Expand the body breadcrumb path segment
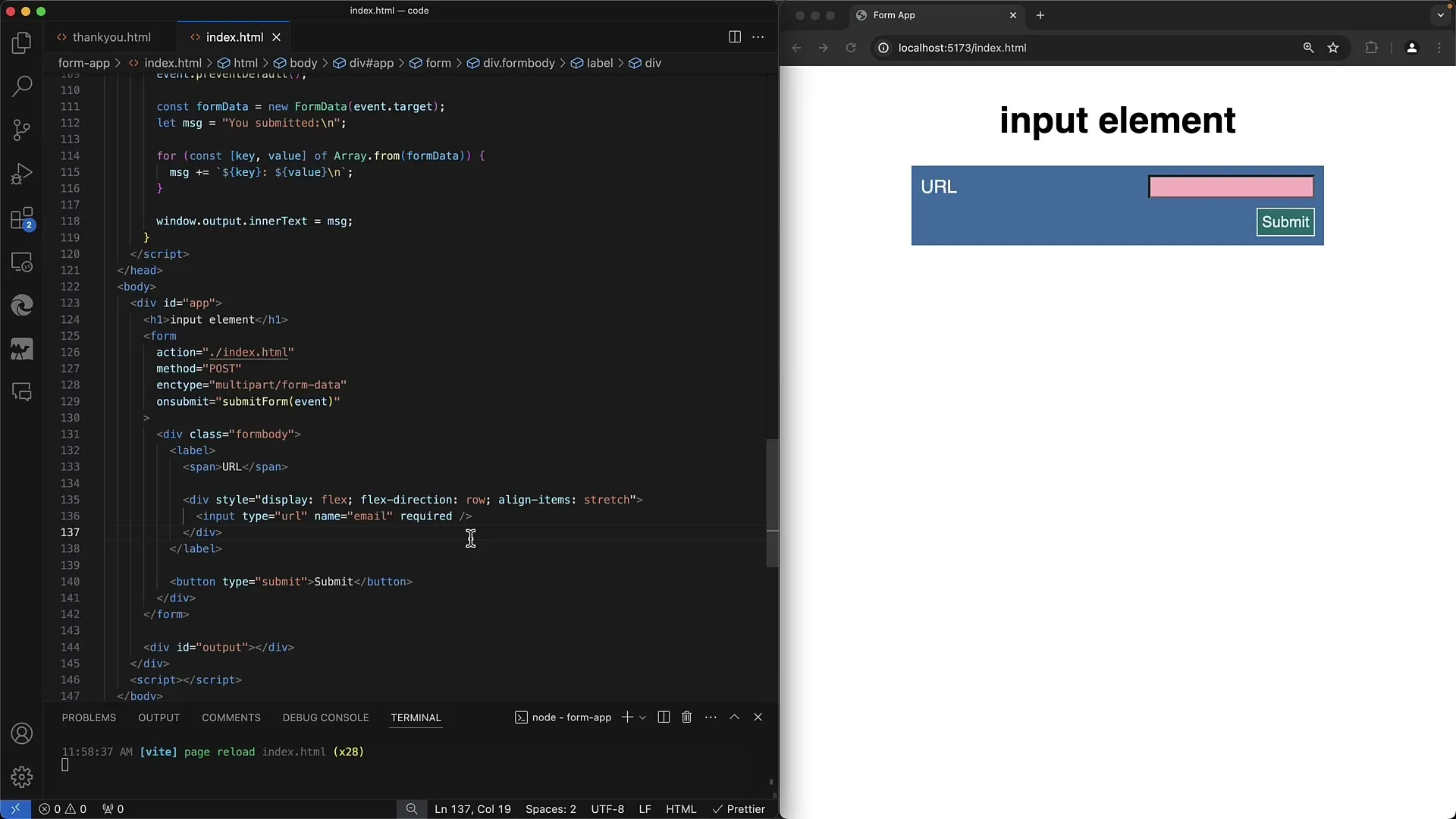Image resolution: width=1456 pixels, height=819 pixels. (x=303, y=62)
